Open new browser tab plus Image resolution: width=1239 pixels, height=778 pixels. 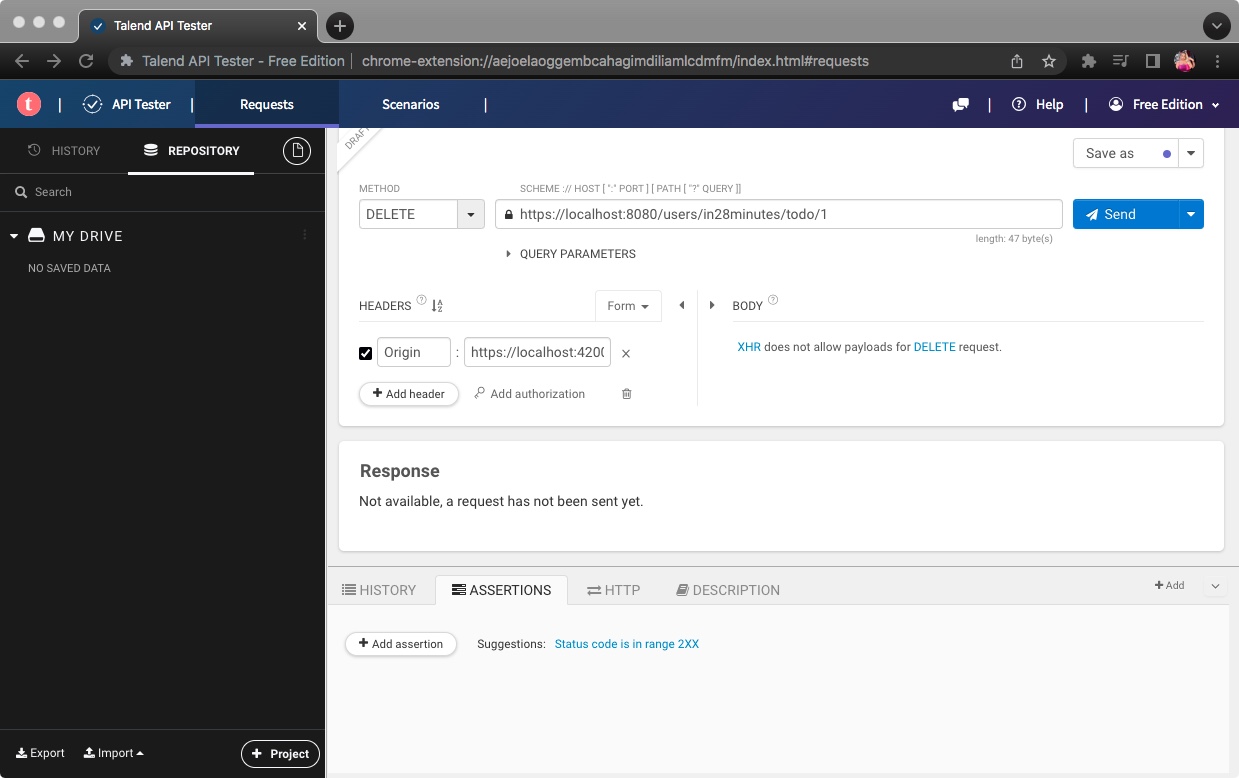340,26
